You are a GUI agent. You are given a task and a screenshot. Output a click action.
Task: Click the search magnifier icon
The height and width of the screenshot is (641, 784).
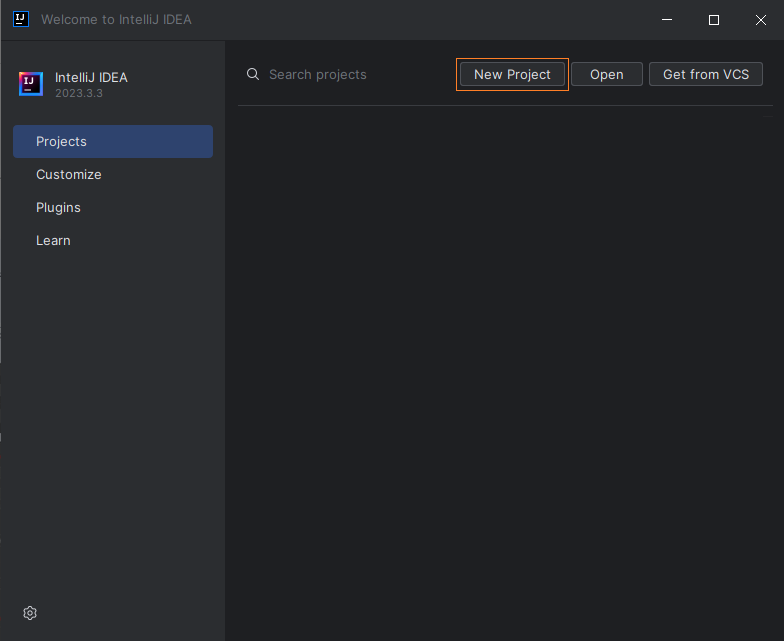253,74
